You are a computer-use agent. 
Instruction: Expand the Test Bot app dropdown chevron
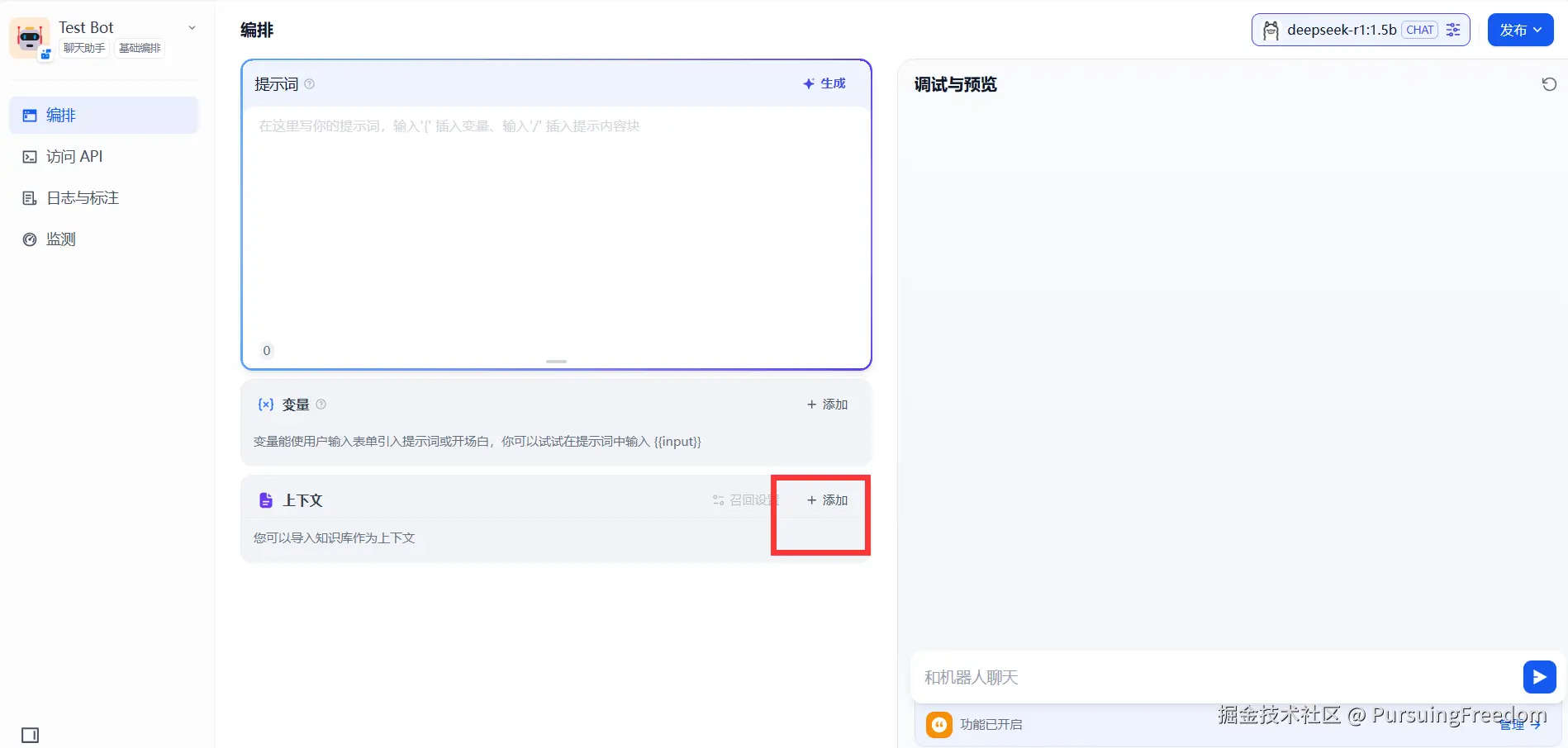click(192, 27)
